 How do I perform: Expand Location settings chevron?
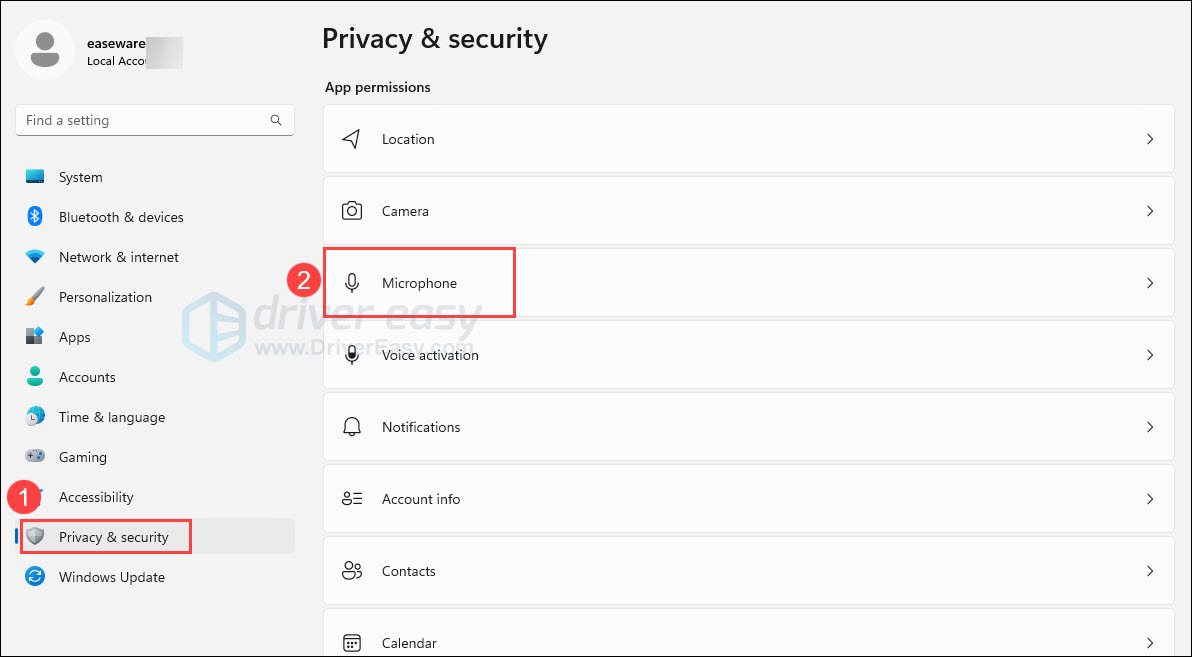[1150, 139]
